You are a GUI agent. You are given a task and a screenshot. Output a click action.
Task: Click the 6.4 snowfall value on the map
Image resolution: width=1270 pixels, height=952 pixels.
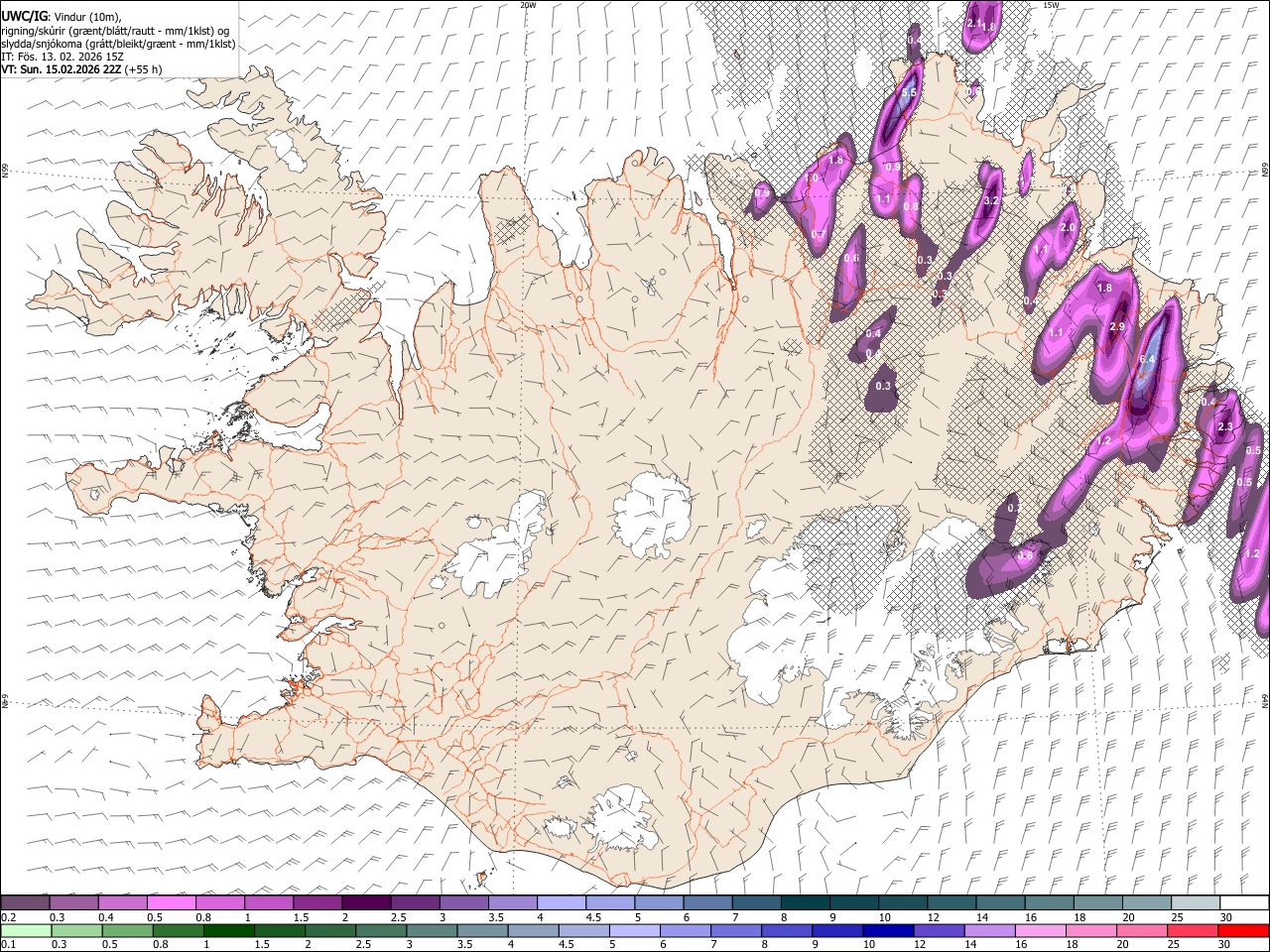pos(1149,359)
